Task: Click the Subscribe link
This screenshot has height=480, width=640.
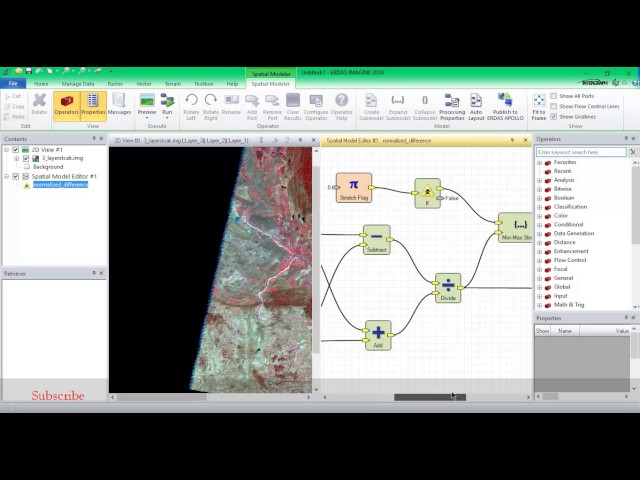Action: pos(58,396)
